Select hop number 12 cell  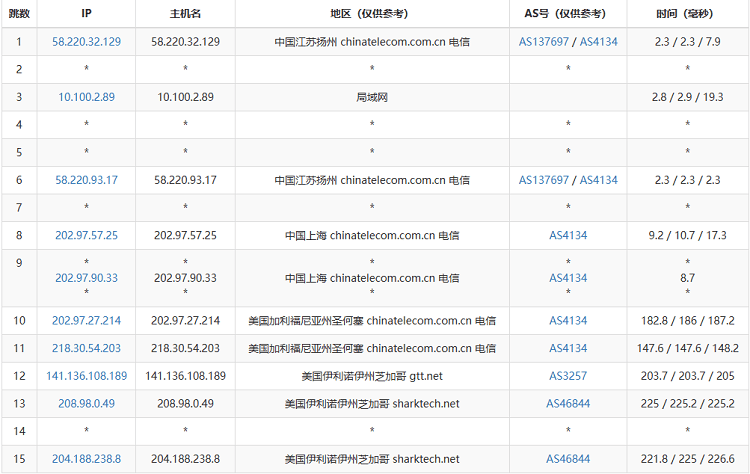(x=19, y=376)
